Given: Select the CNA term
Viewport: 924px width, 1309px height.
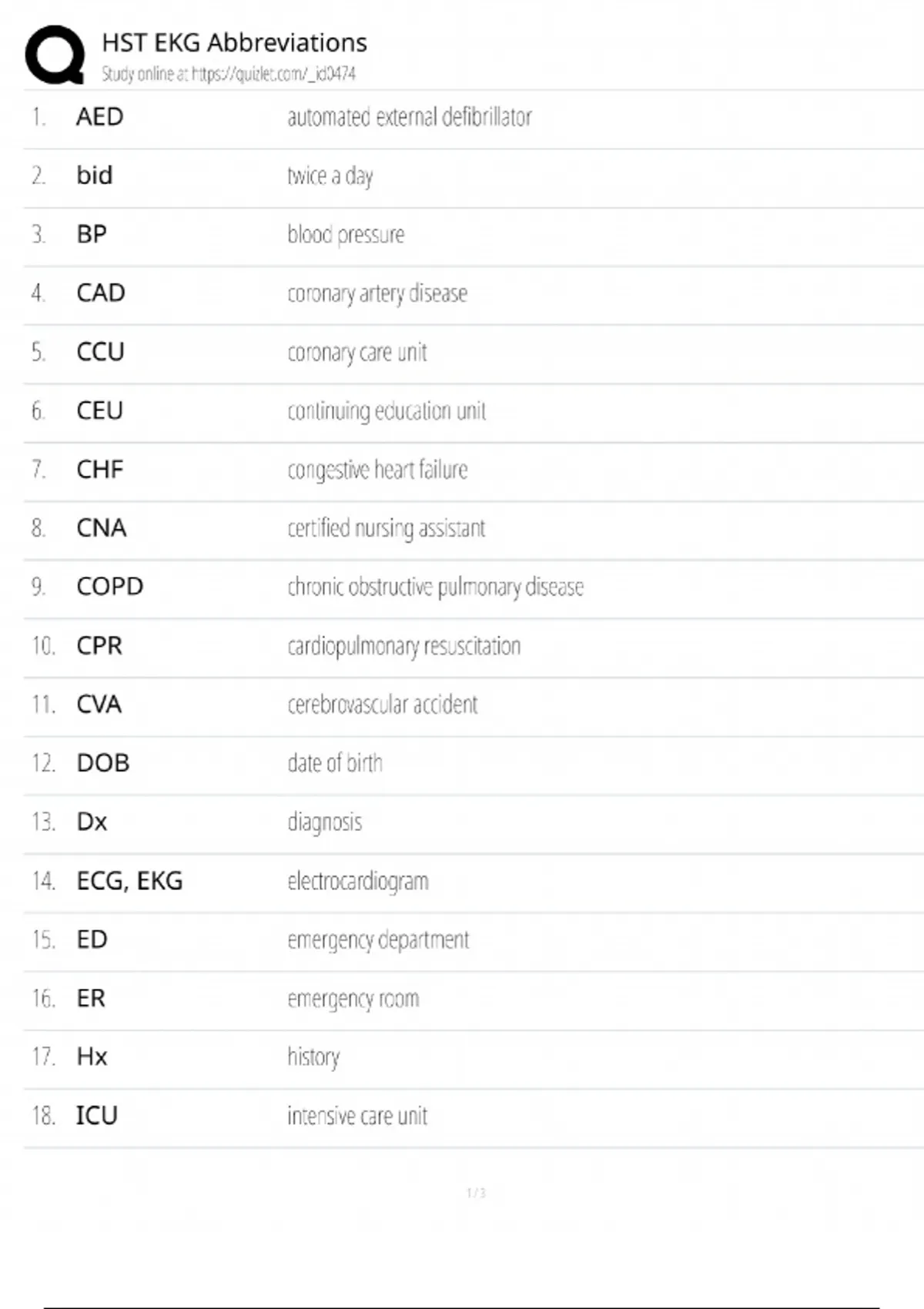Looking at the screenshot, I should (x=101, y=528).
